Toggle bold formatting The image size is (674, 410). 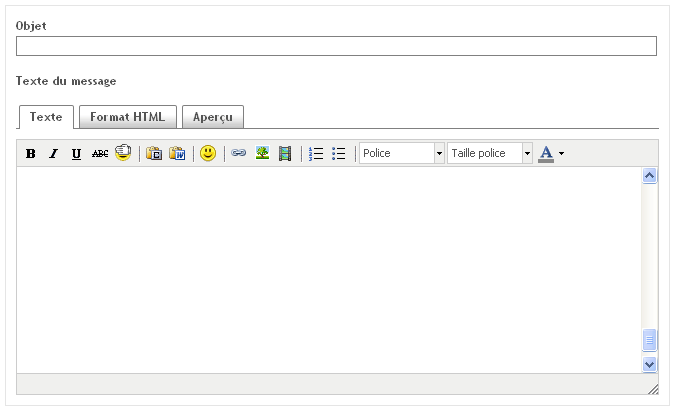click(x=31, y=154)
